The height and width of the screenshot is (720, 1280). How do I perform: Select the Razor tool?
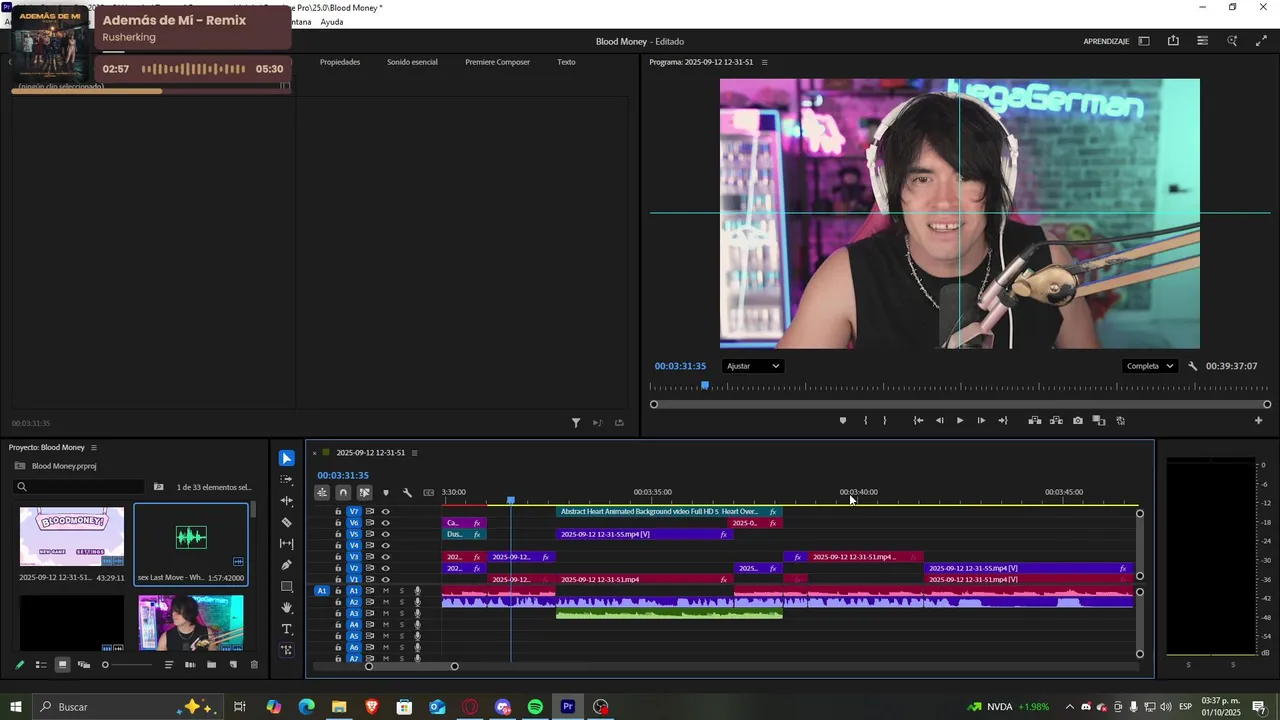click(x=287, y=522)
